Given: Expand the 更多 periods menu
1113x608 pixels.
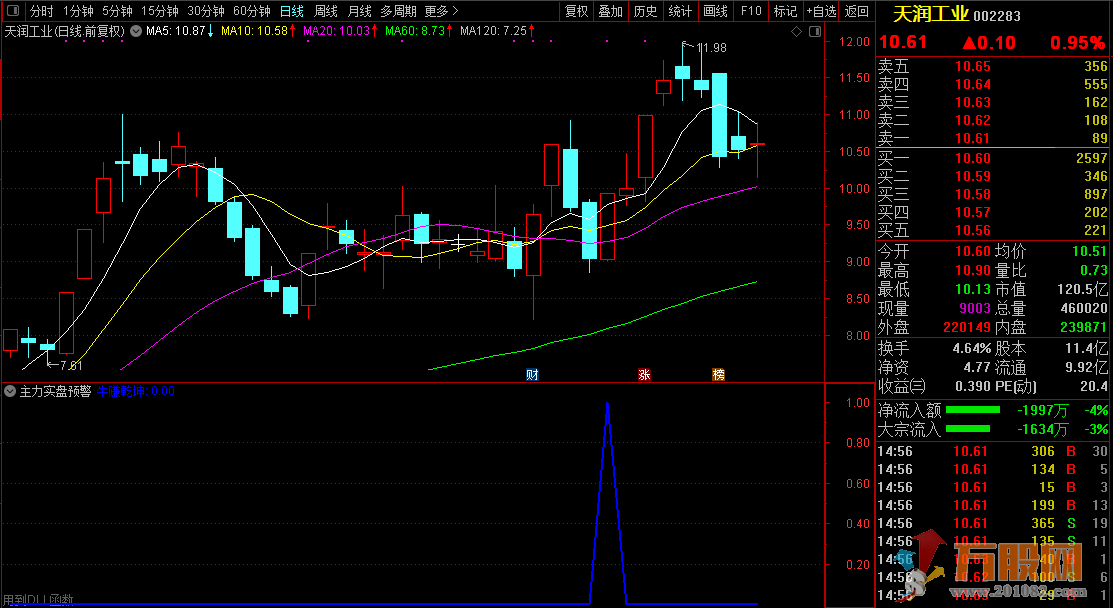Looking at the screenshot, I should (442, 11).
